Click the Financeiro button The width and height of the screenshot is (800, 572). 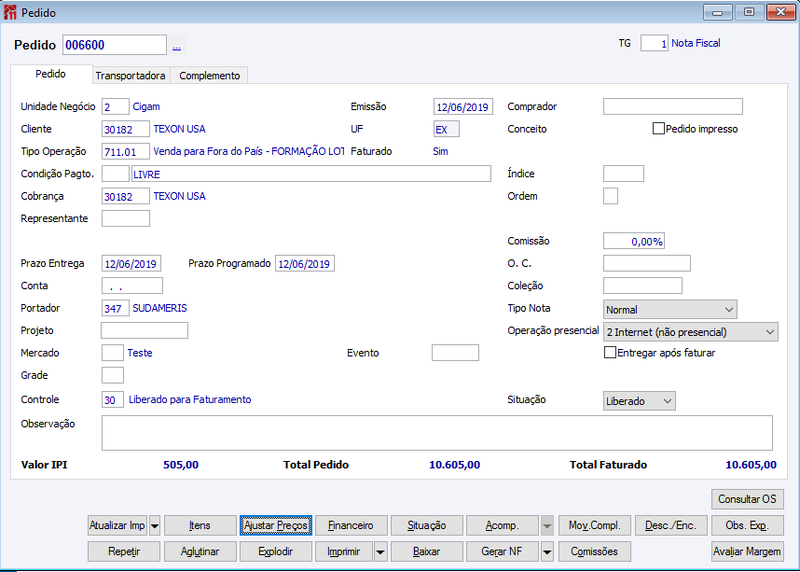click(351, 525)
